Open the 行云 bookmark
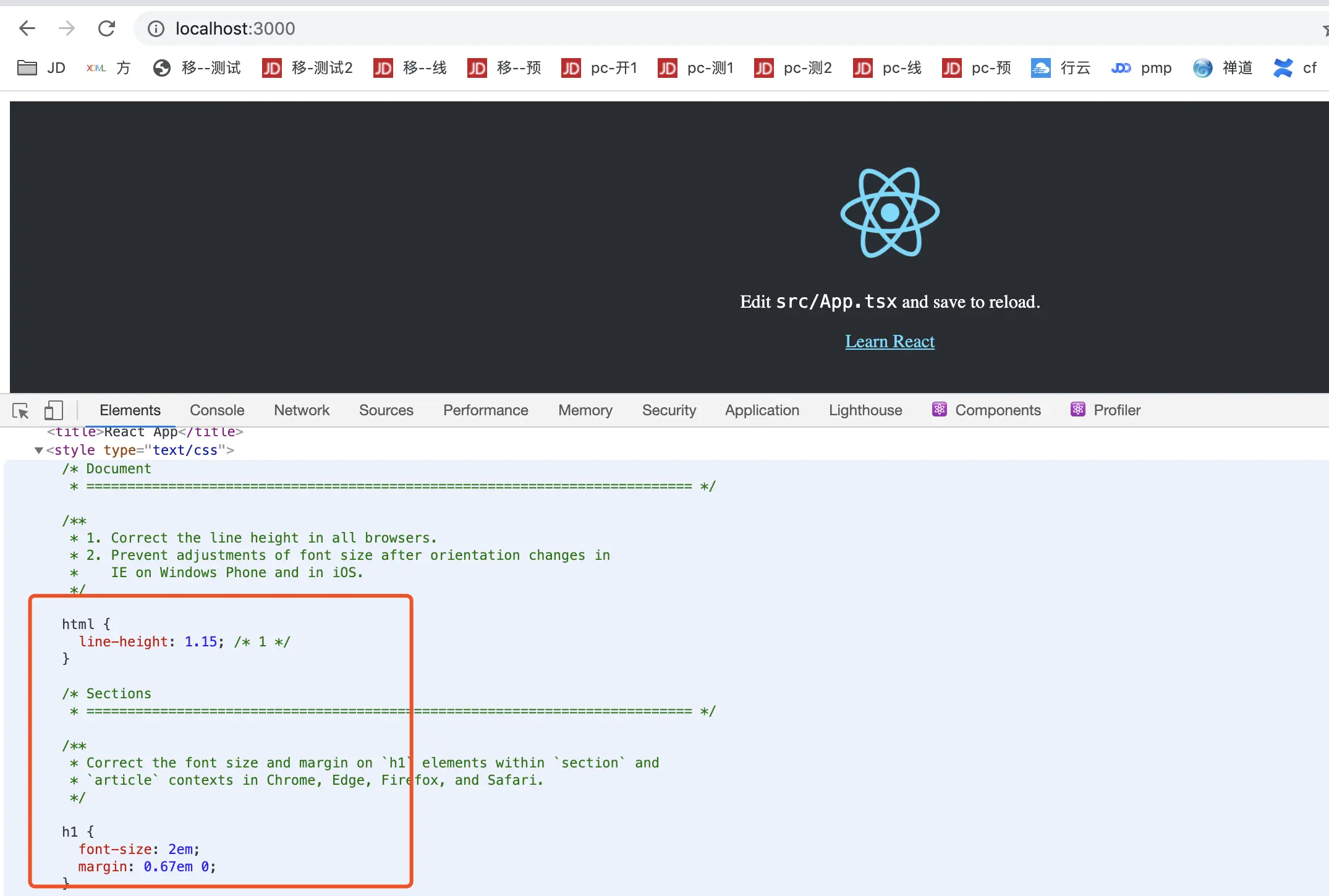 click(1060, 68)
